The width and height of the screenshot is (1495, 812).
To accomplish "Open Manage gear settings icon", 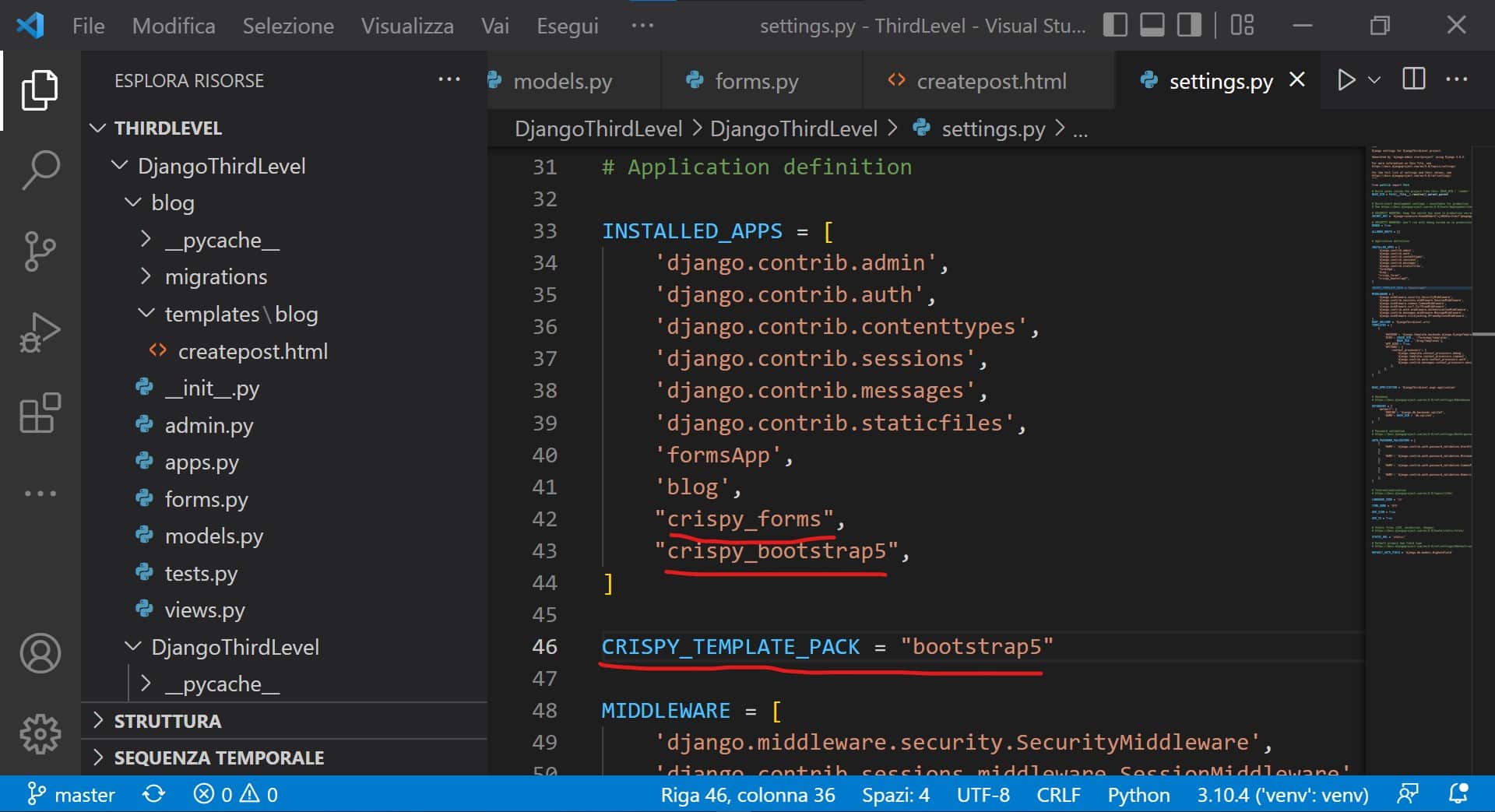I will click(40, 733).
